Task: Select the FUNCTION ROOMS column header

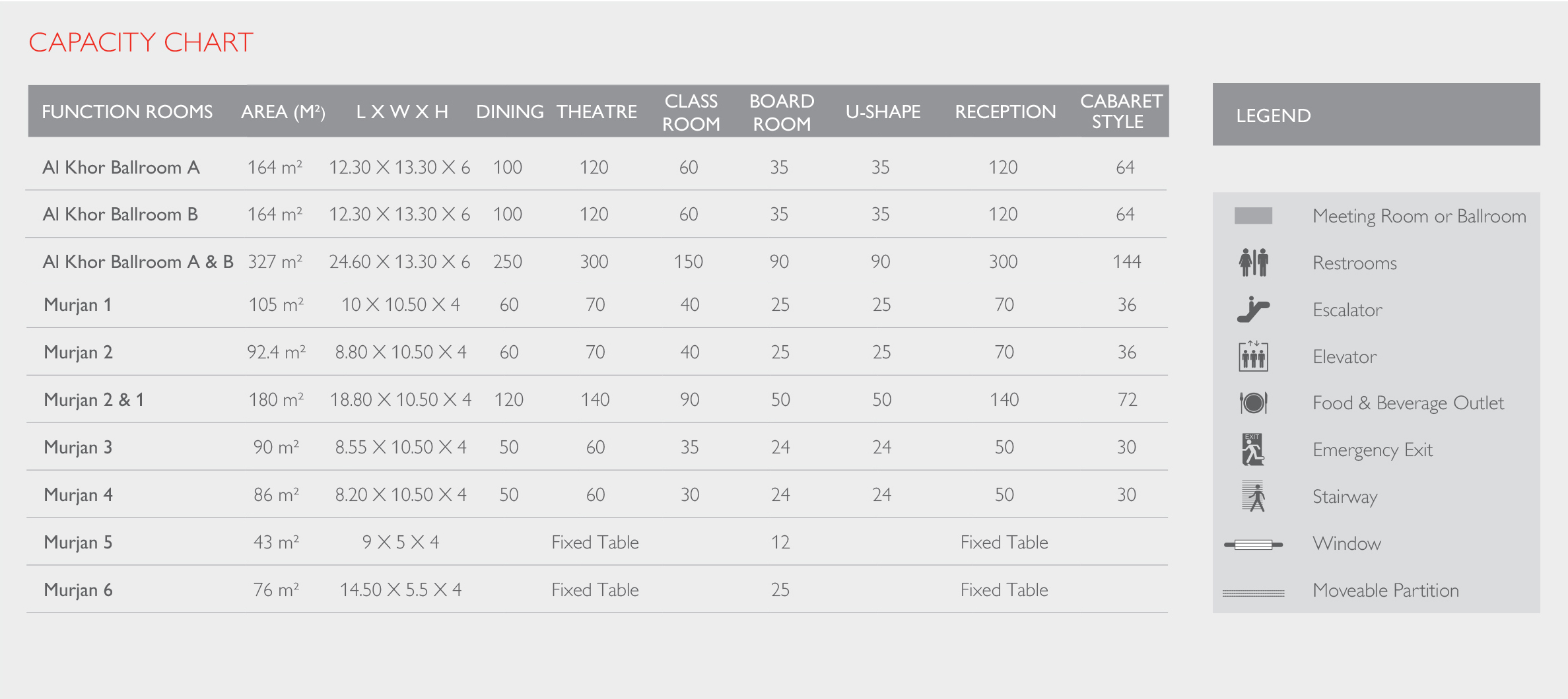Action: (127, 112)
